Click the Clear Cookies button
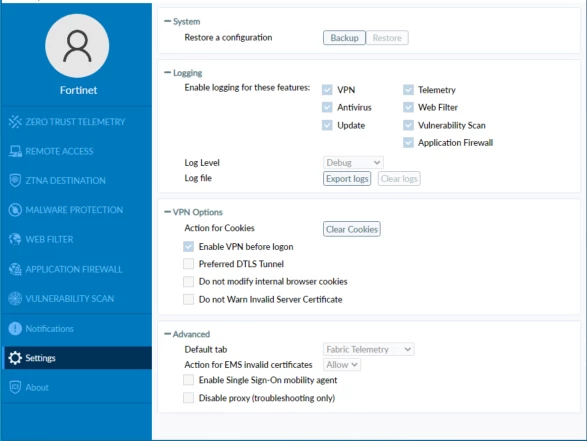This screenshot has width=587, height=441. click(x=352, y=229)
